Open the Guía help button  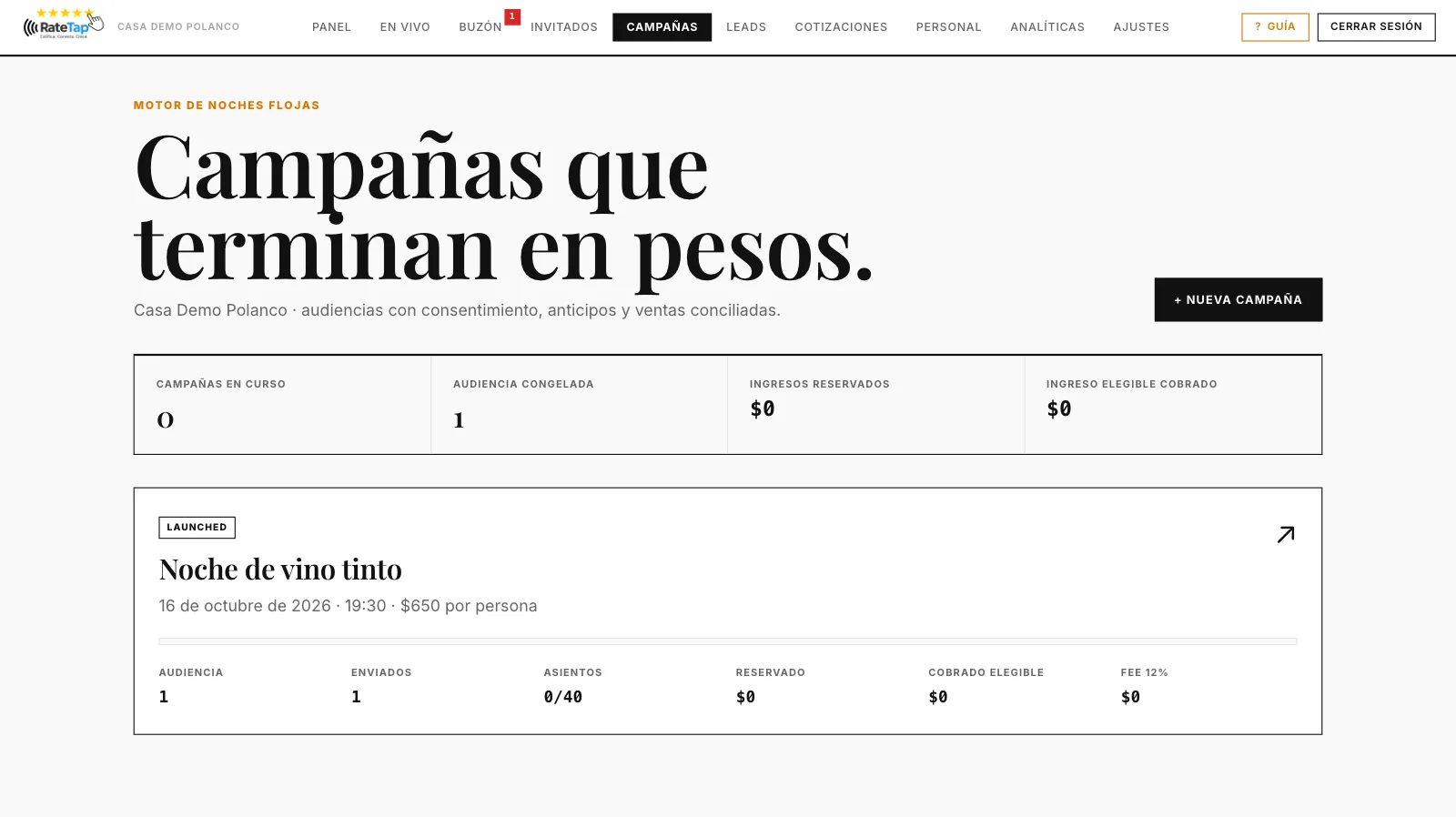pos(1275,27)
